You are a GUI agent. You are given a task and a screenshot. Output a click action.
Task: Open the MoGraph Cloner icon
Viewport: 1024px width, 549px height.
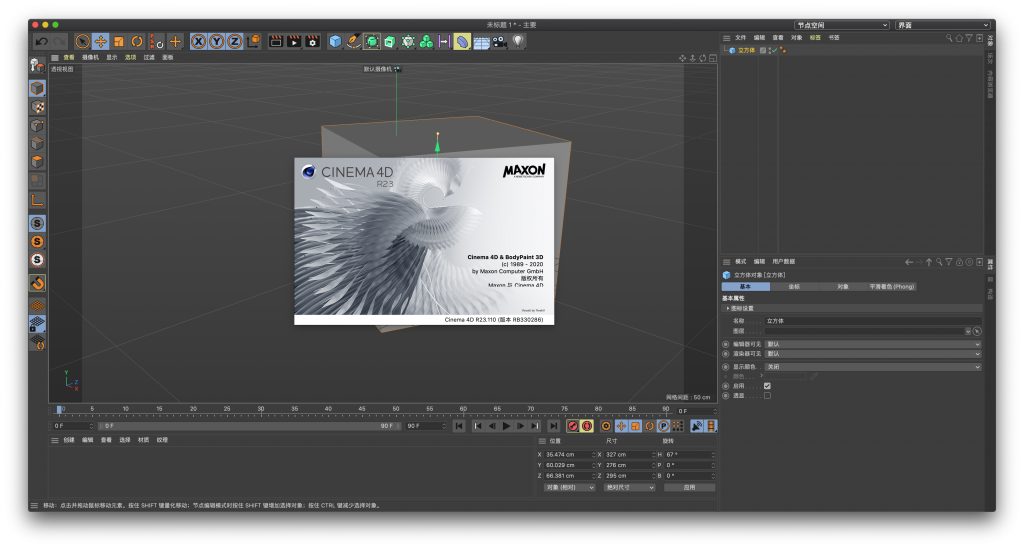pos(426,41)
